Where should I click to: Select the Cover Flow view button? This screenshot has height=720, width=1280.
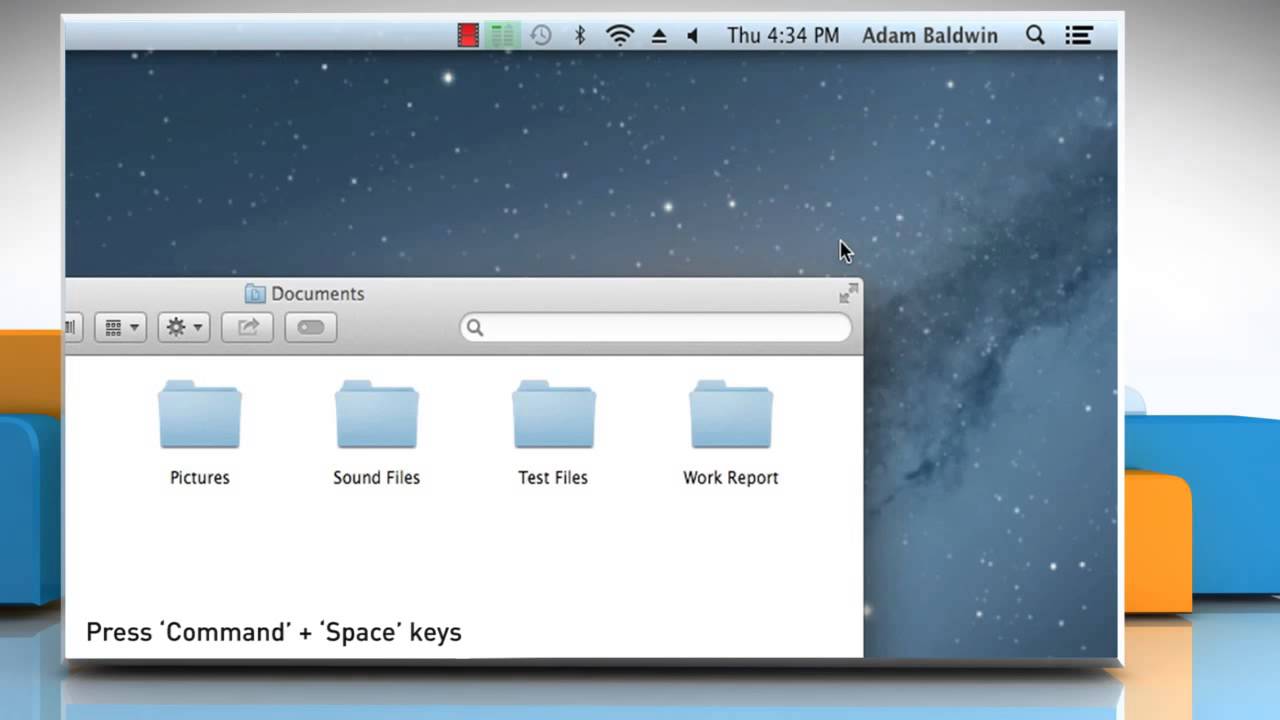click(72, 327)
